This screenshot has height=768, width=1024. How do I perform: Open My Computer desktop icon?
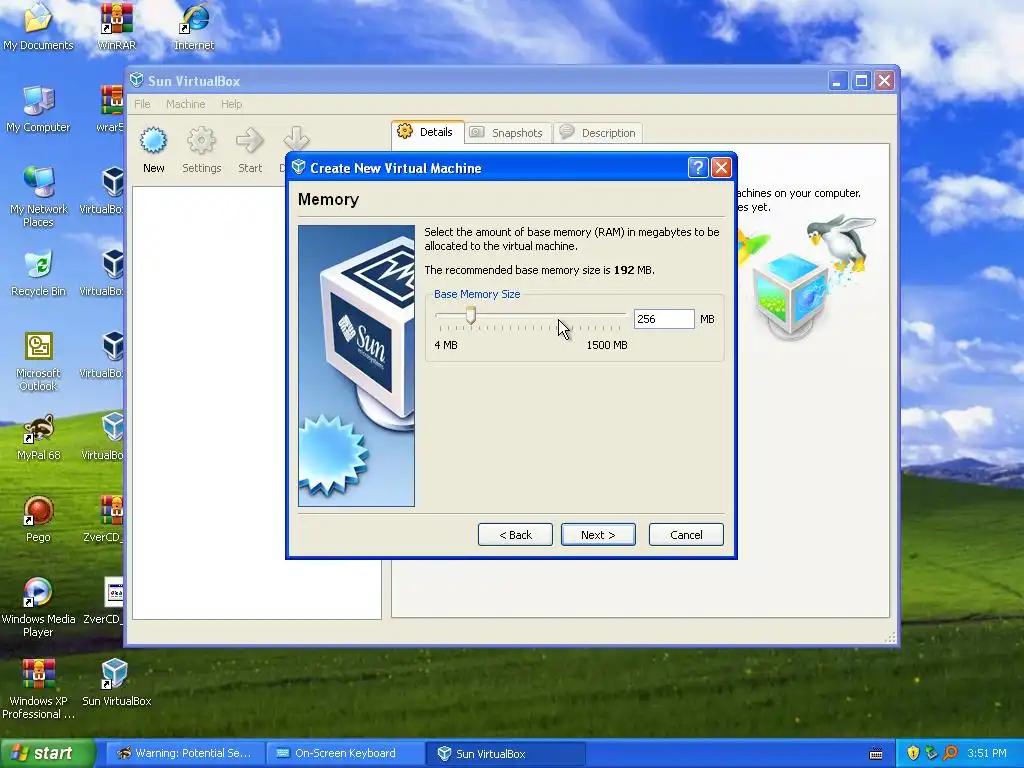tap(38, 109)
